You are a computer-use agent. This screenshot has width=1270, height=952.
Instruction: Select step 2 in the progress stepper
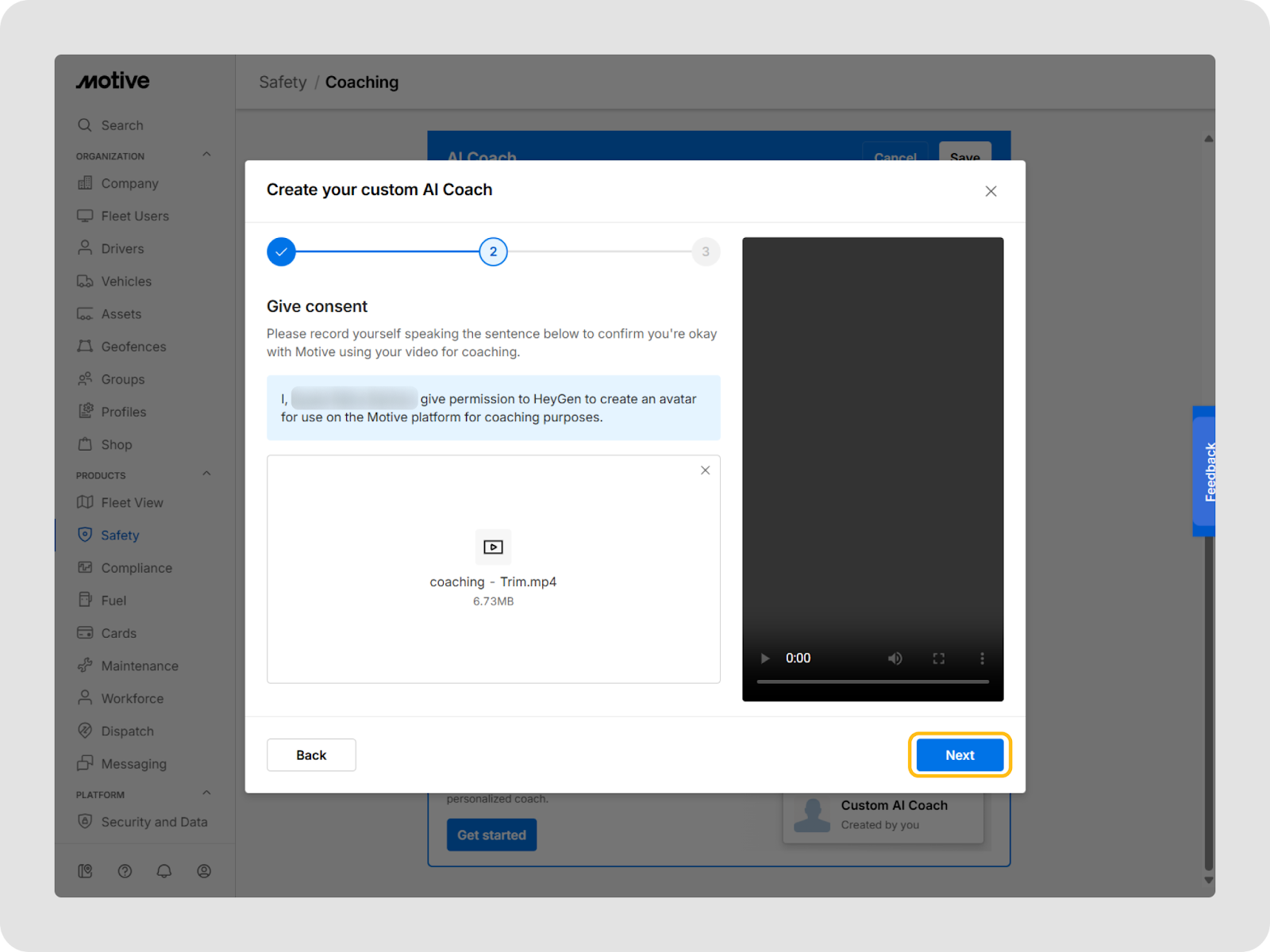coord(493,251)
